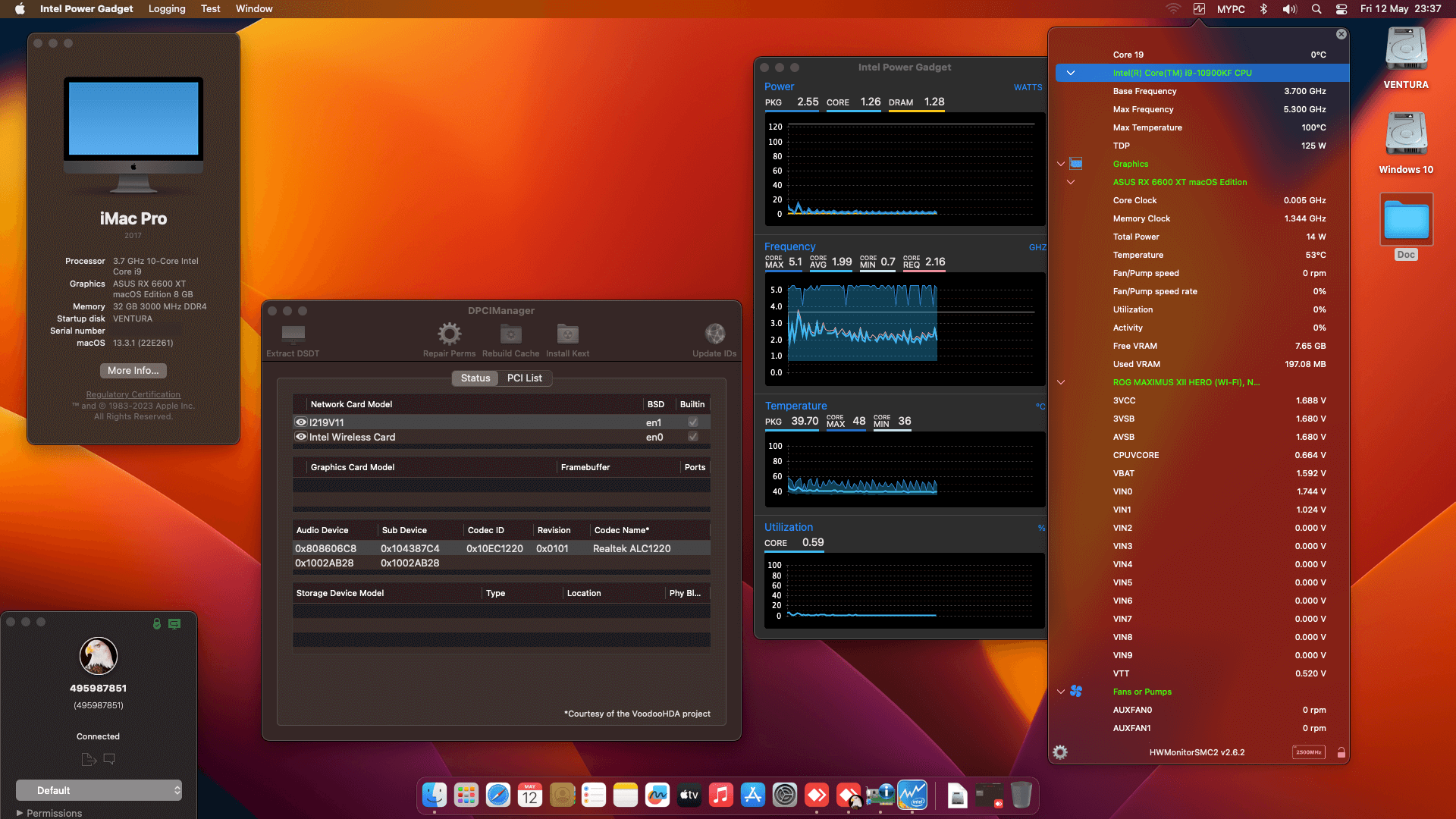
Task: Click the Update IDs icon
Action: coord(714,334)
